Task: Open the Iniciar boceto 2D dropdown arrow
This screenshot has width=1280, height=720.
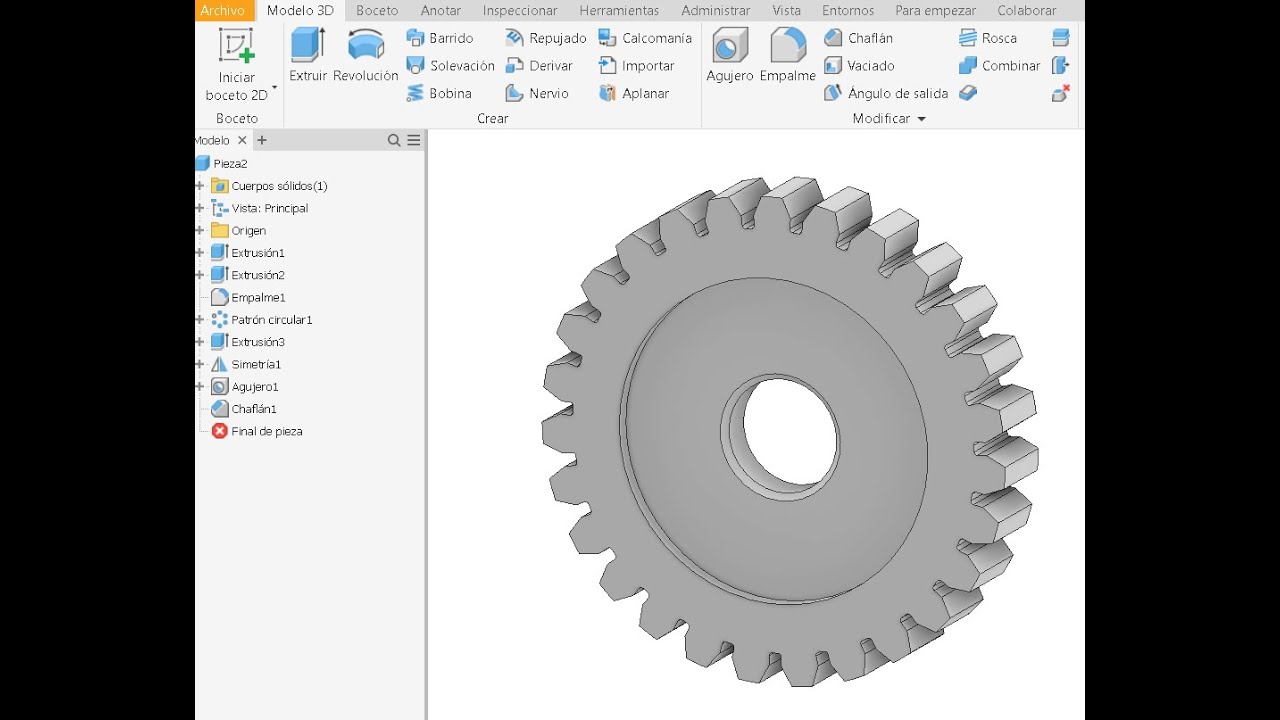Action: (x=274, y=88)
